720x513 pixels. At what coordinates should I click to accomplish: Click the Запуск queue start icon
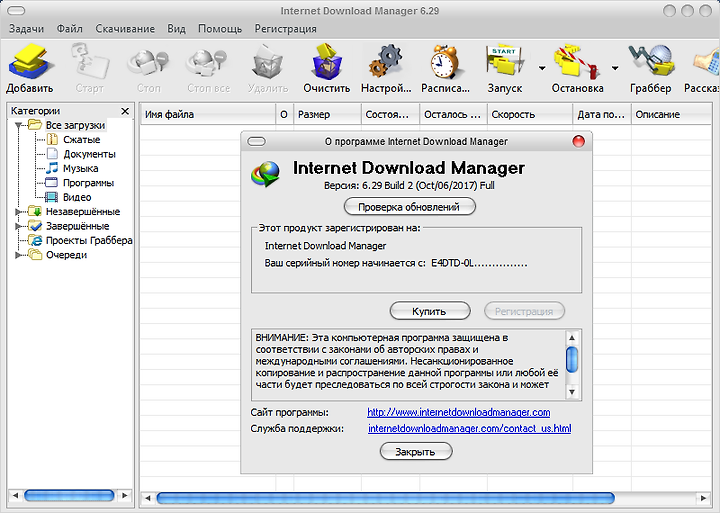[504, 62]
